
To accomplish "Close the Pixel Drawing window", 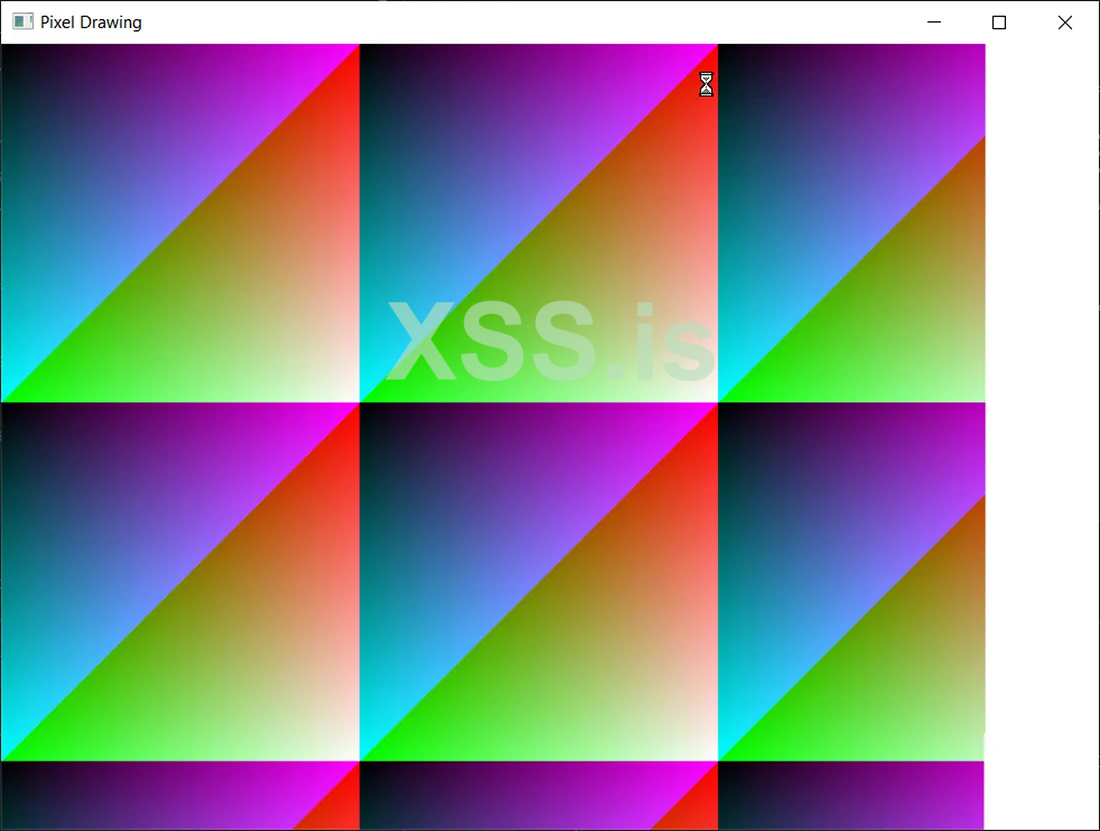I will pyautogui.click(x=1065, y=22).
